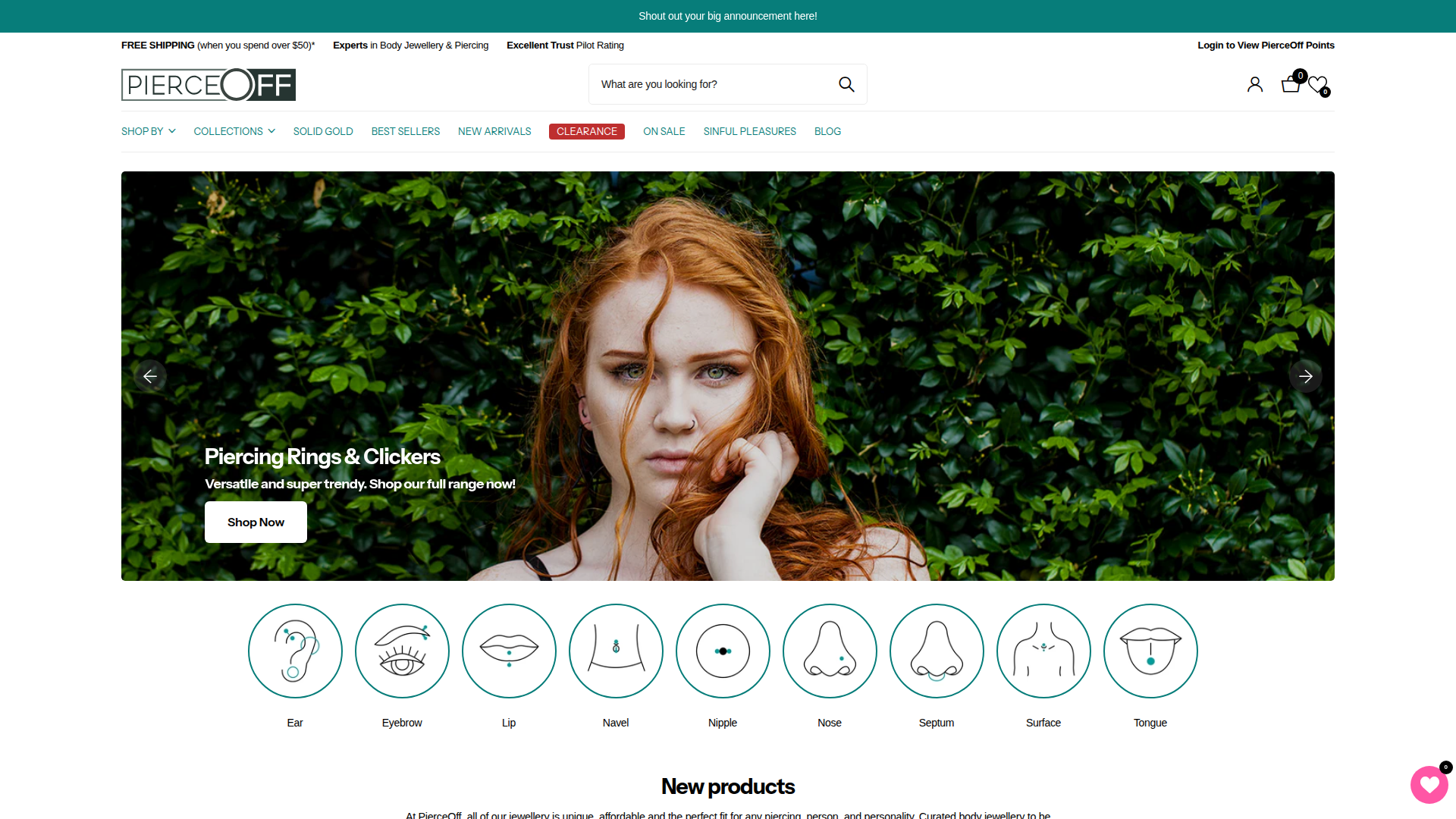Click the PierceOff logo
The height and width of the screenshot is (819, 1456).
pyautogui.click(x=209, y=84)
